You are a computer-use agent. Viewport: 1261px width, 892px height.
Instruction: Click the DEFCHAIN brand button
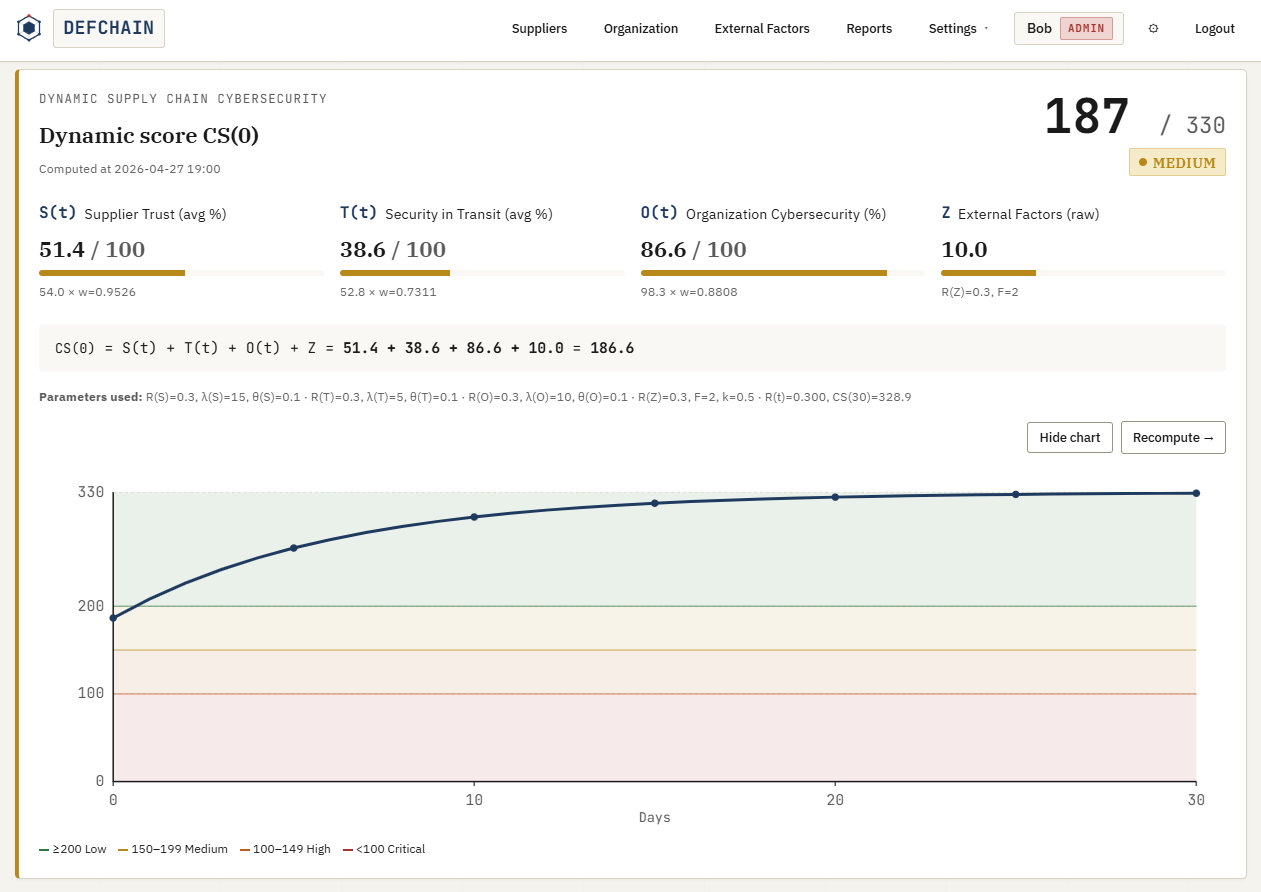tap(109, 28)
